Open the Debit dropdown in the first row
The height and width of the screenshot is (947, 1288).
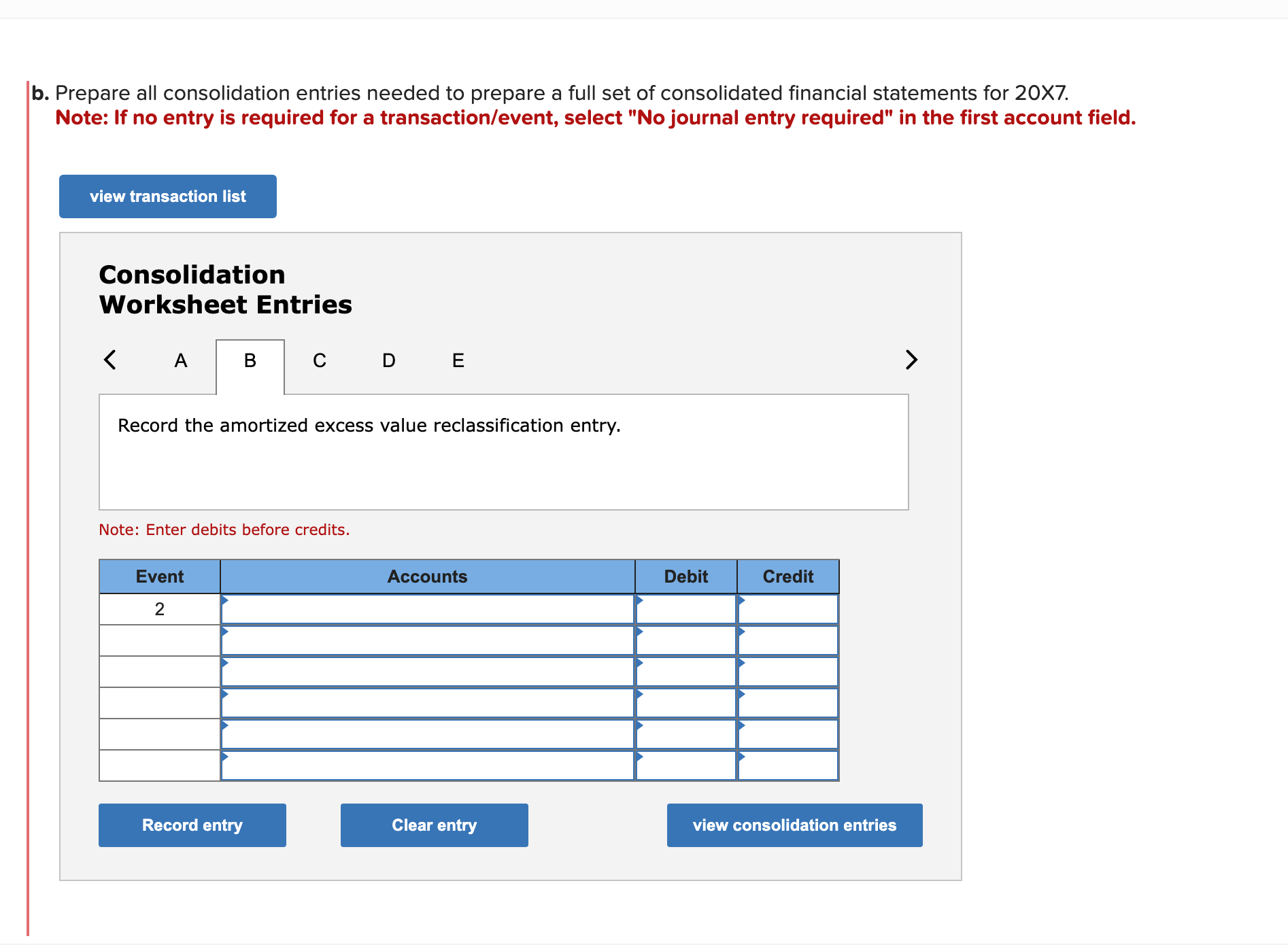pos(685,608)
